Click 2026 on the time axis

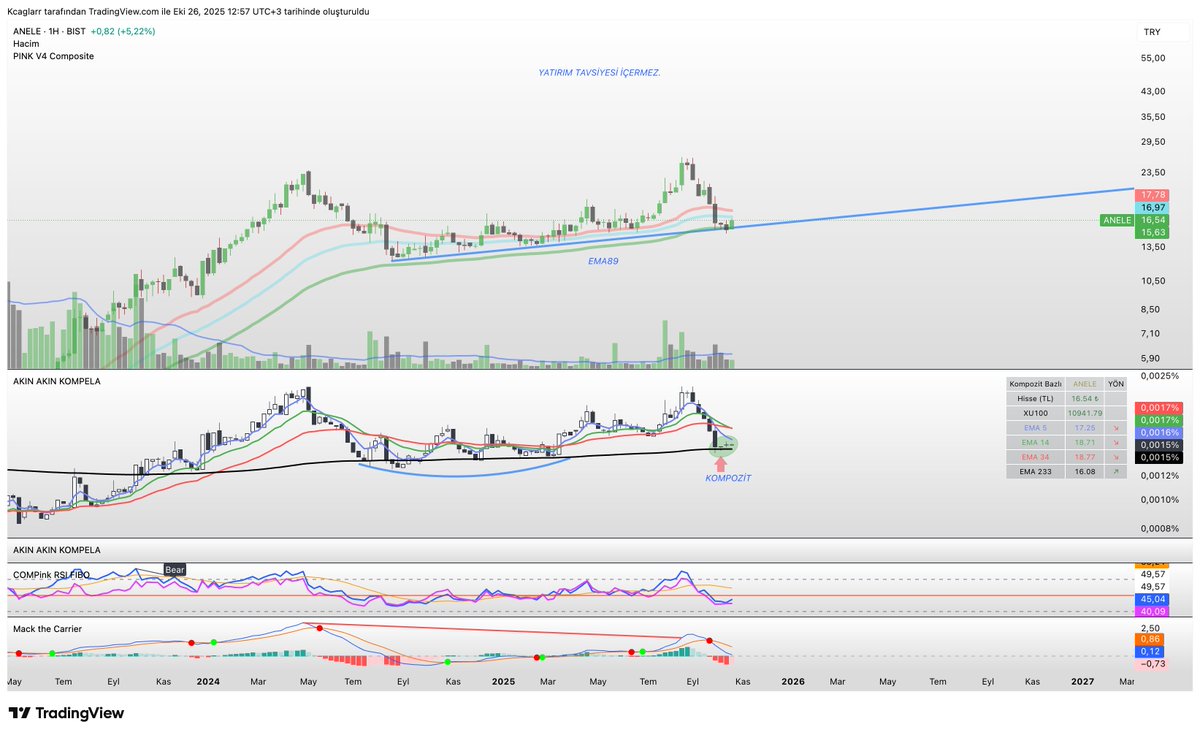[793, 681]
